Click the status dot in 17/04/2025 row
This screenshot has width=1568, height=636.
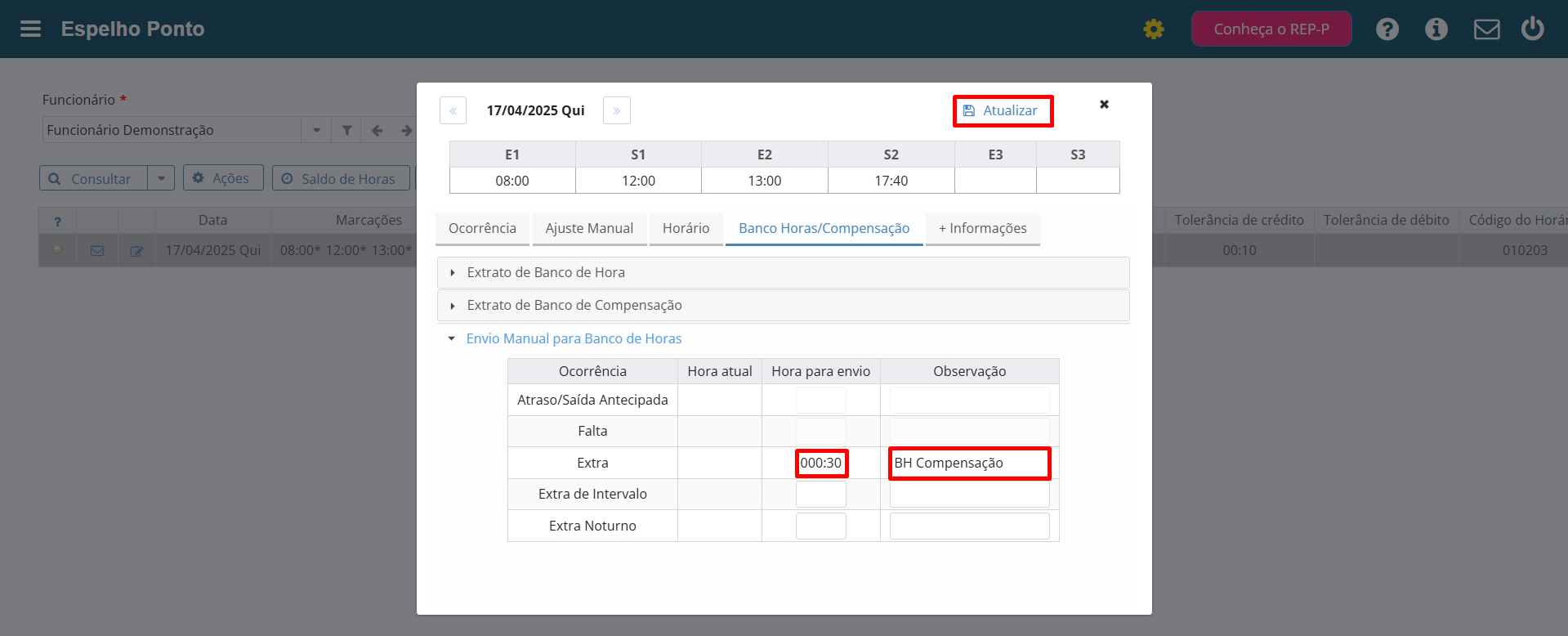(57, 249)
